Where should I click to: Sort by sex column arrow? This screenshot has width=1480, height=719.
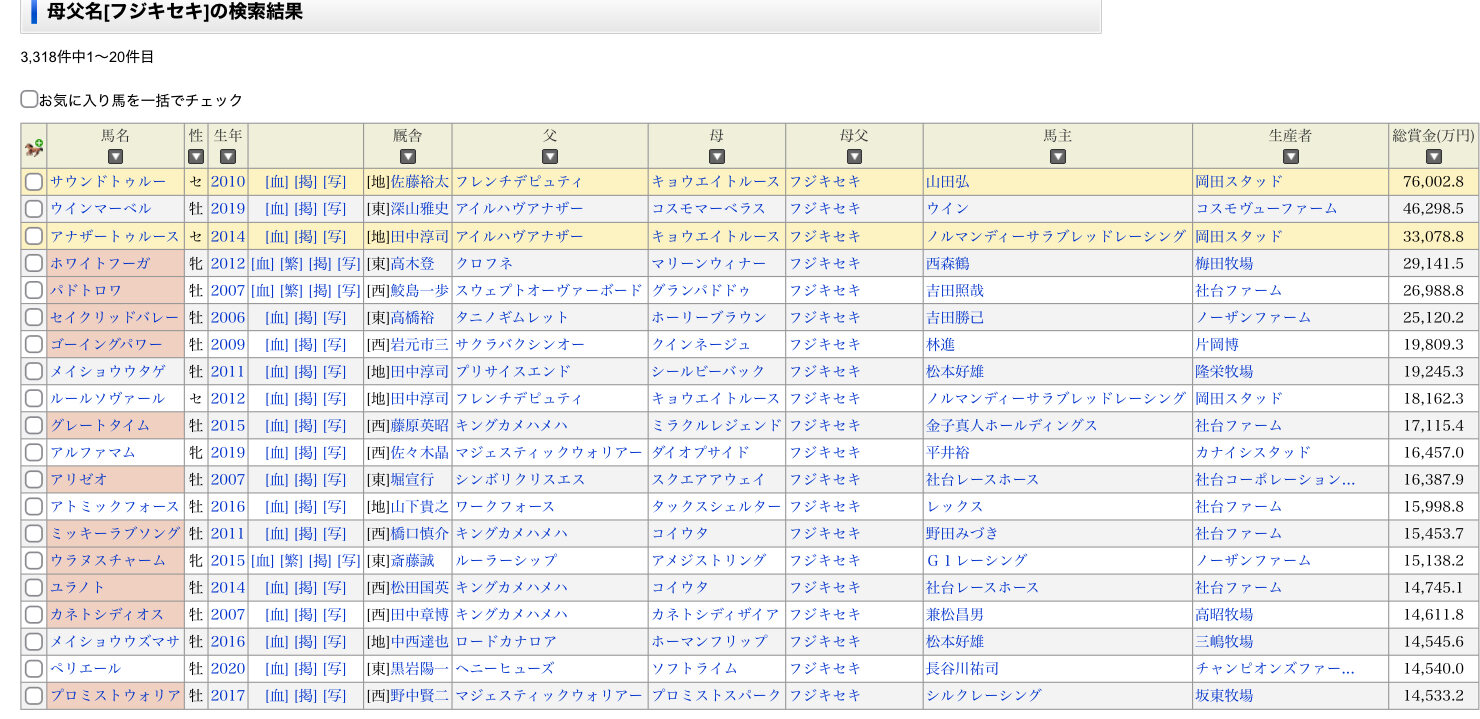(x=196, y=157)
